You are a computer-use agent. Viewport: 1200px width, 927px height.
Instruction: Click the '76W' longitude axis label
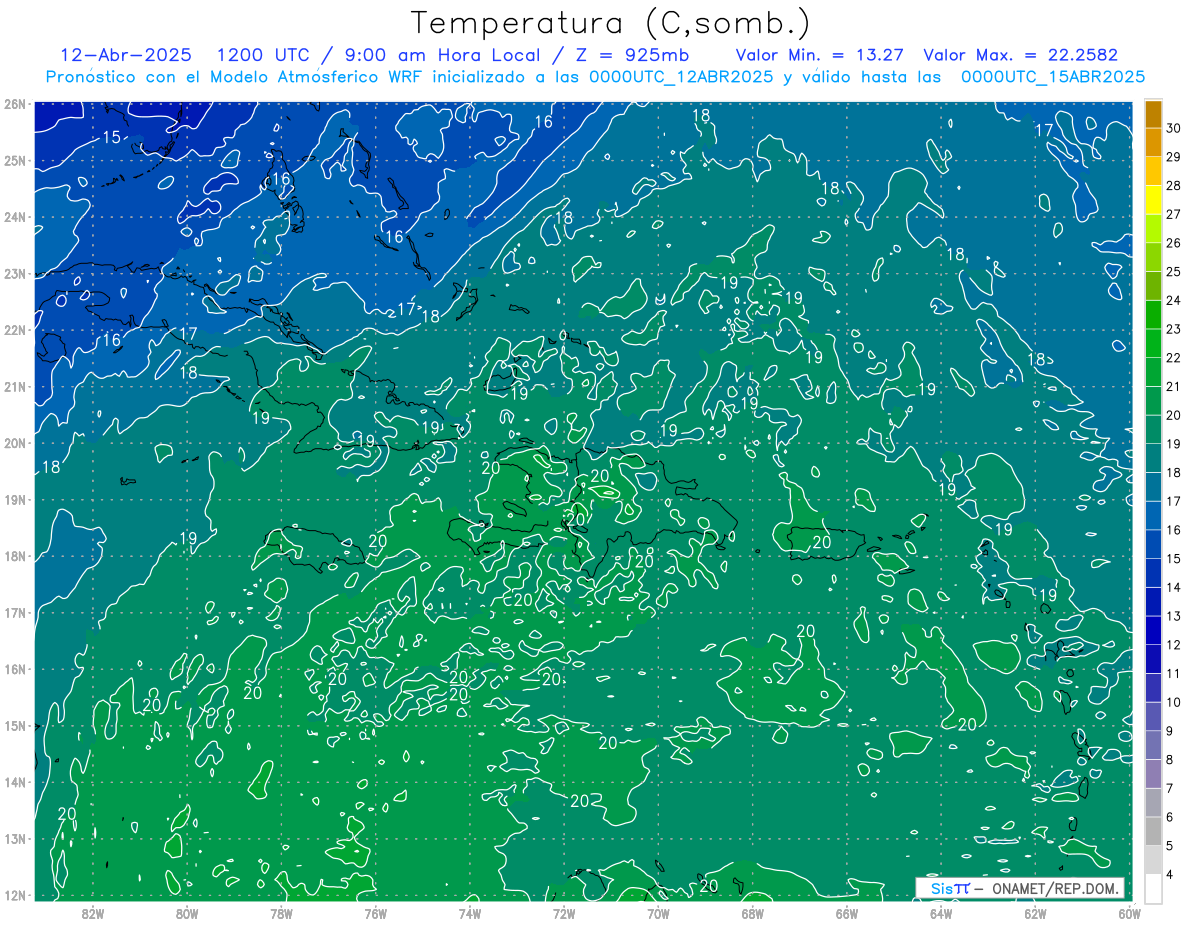click(x=375, y=913)
